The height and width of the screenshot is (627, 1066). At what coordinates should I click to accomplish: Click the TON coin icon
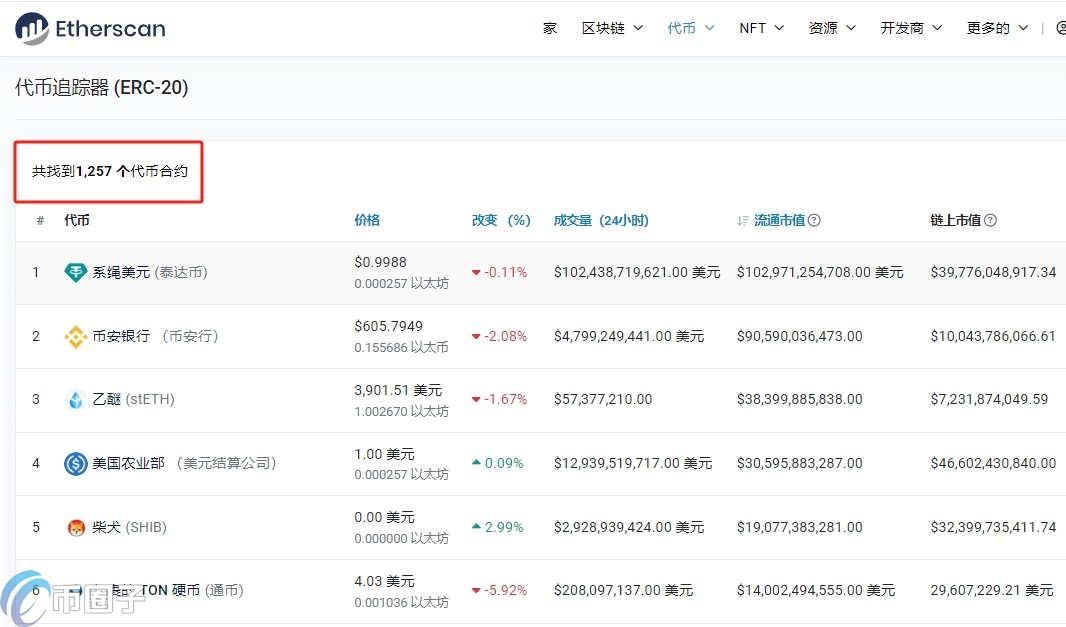click(74, 590)
